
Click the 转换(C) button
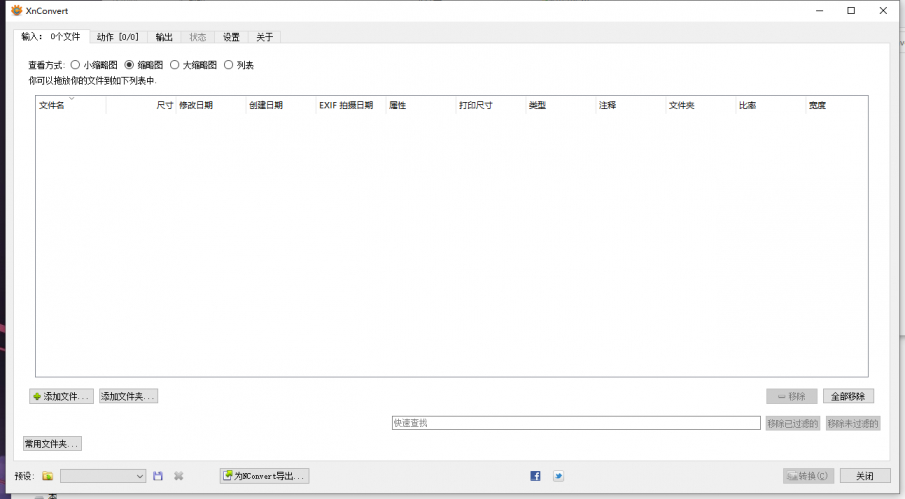[808, 476]
